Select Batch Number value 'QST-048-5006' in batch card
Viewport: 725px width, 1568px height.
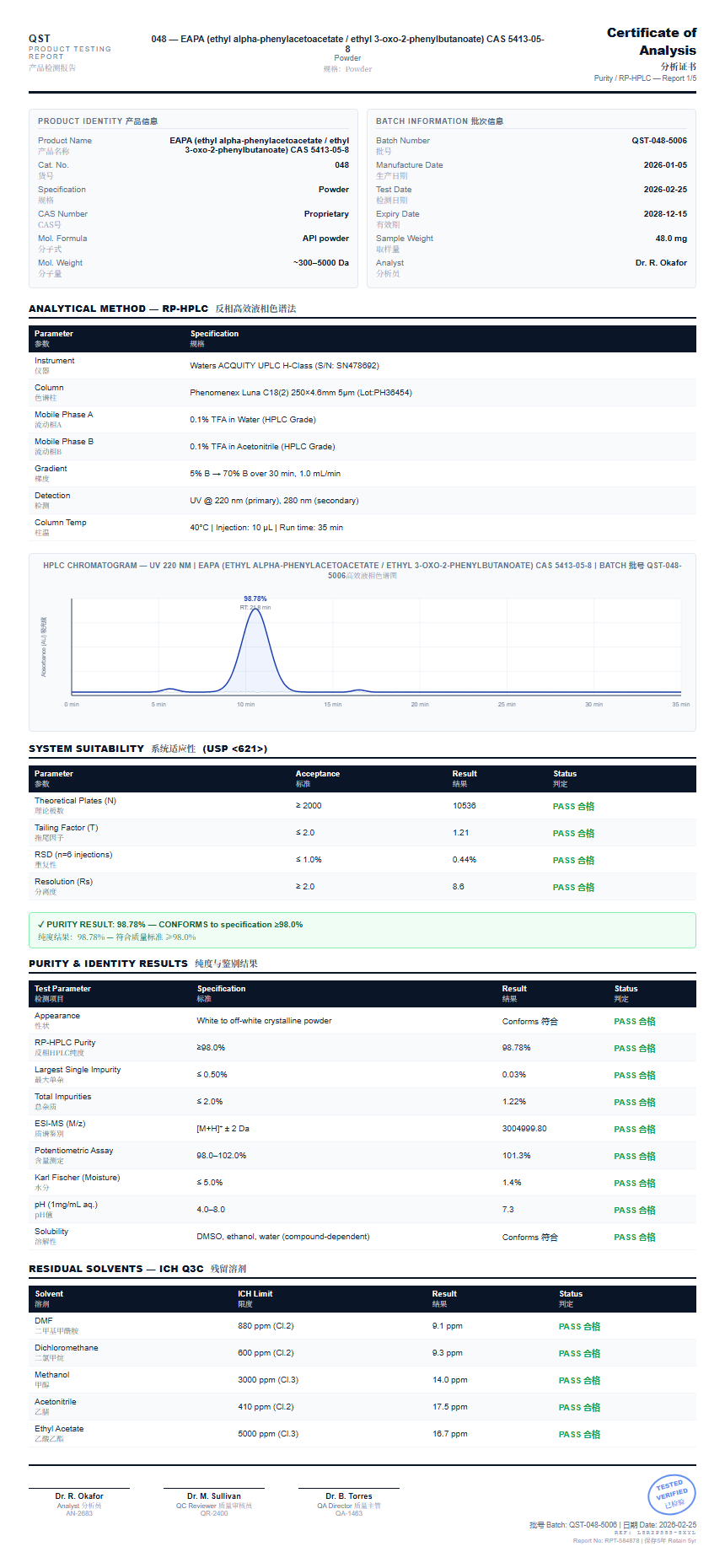coord(659,141)
